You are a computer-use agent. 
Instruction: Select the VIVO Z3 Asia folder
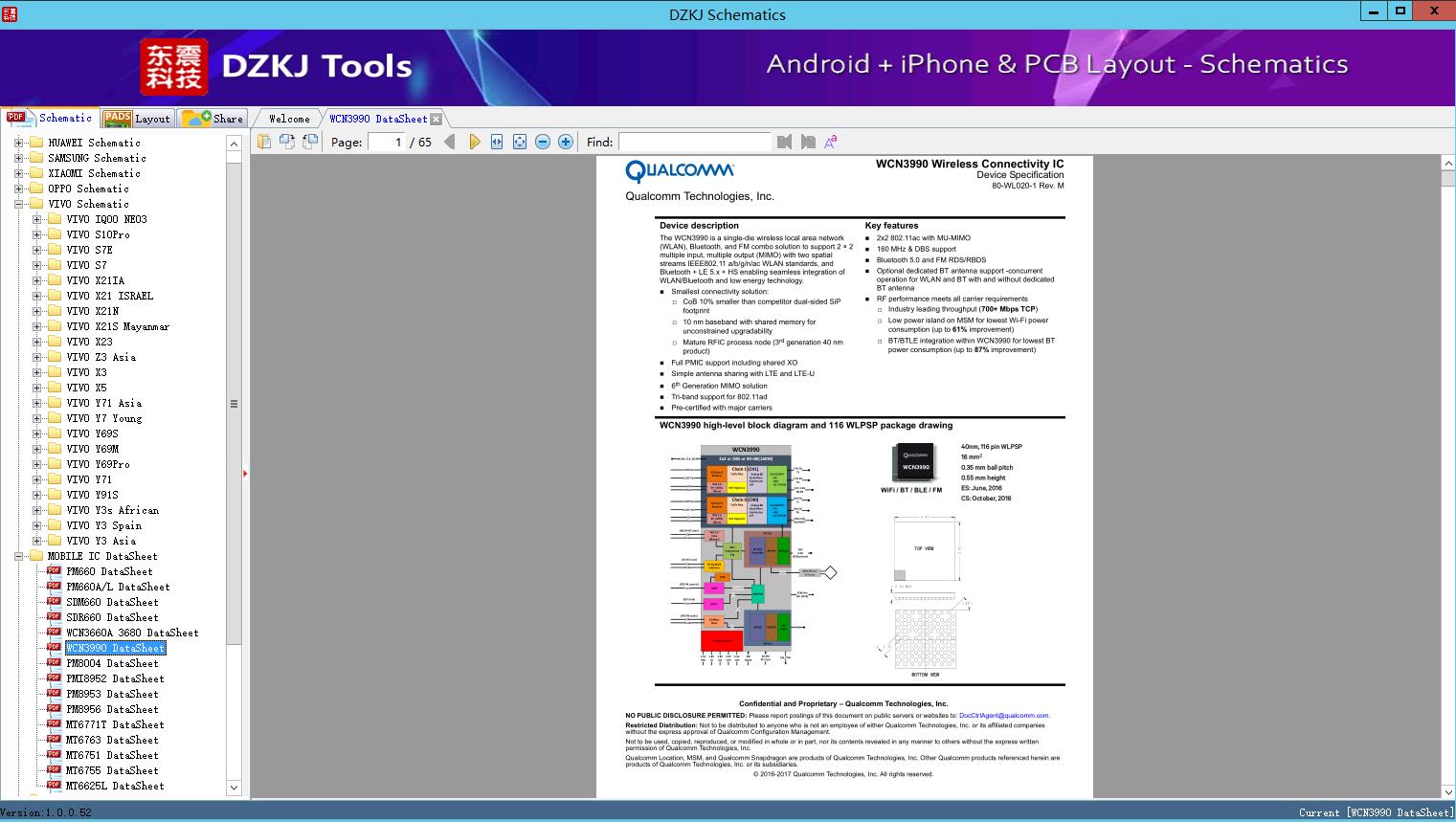[x=101, y=357]
